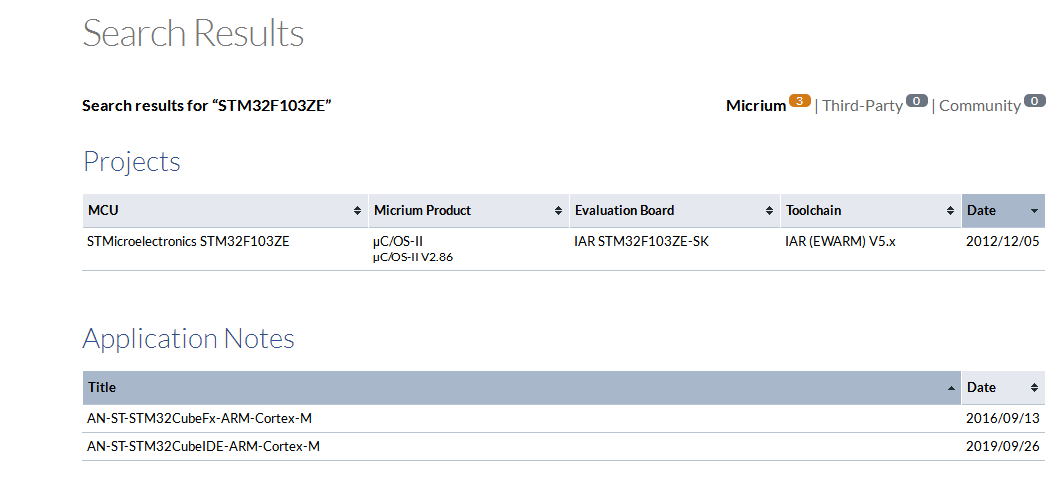
Task: Click the Evaluation Board column header
Action: [x=675, y=211]
